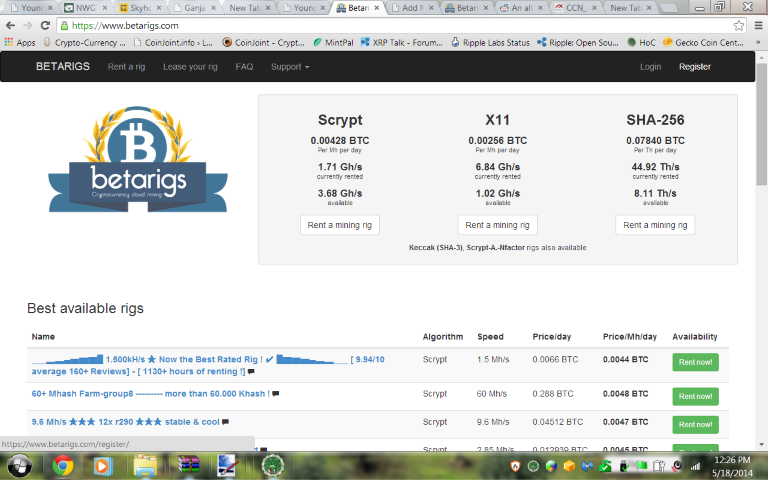
Task: Open the CoinJoint.info bookmark
Action: pyautogui.click(x=173, y=43)
